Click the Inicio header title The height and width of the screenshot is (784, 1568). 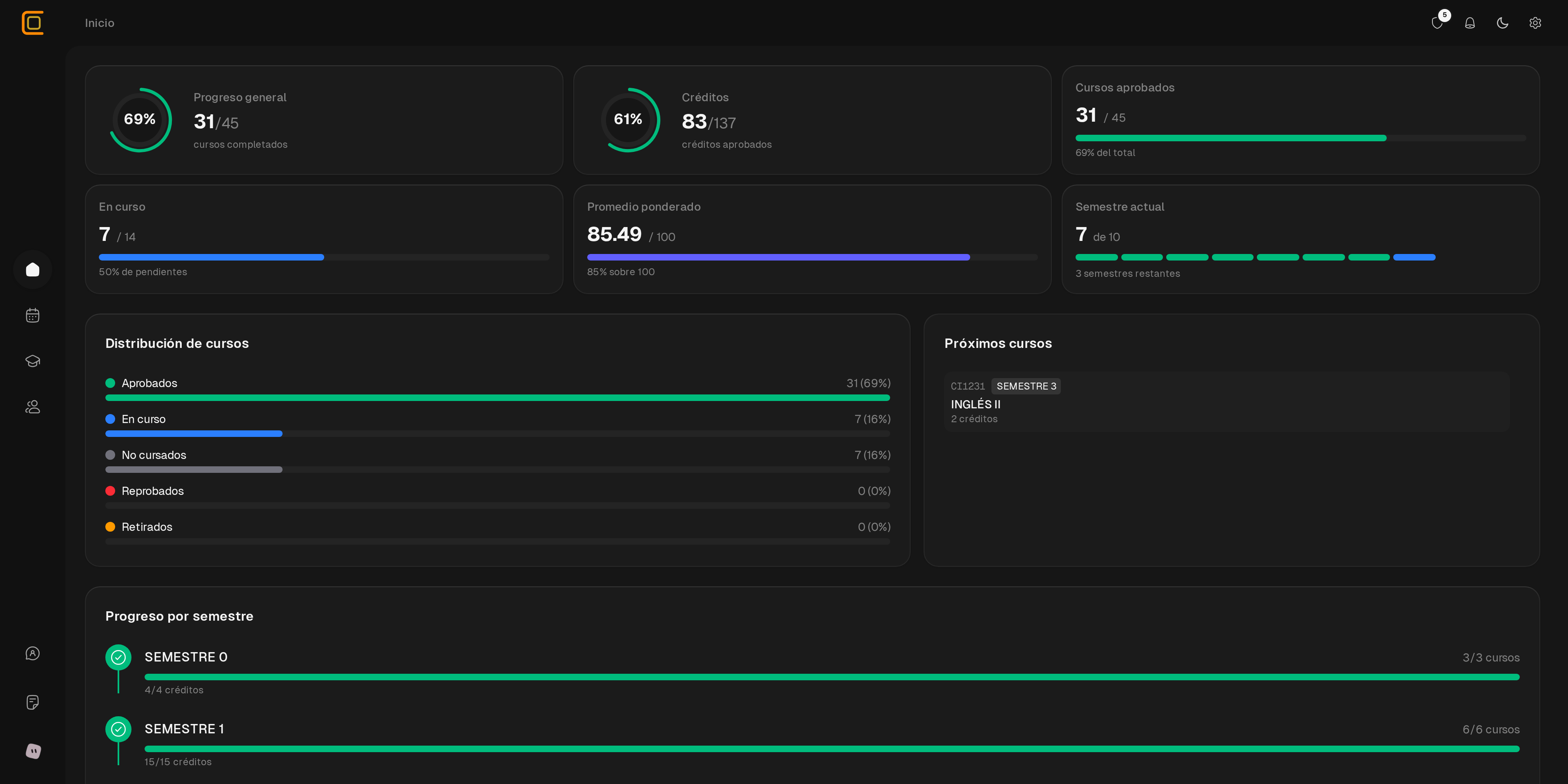(99, 23)
